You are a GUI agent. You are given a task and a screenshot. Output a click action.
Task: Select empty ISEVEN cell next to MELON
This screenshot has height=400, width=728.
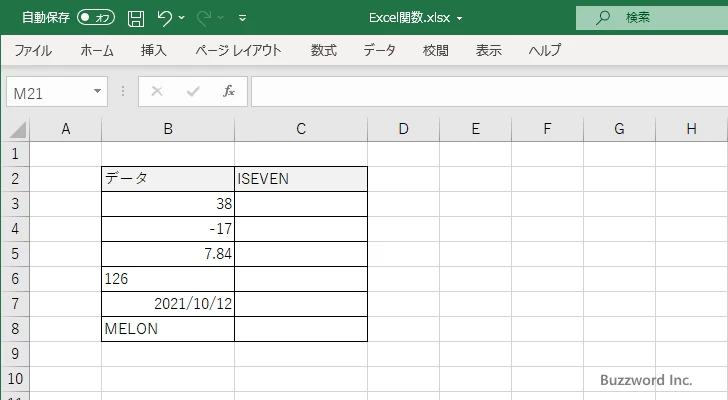[301, 329]
